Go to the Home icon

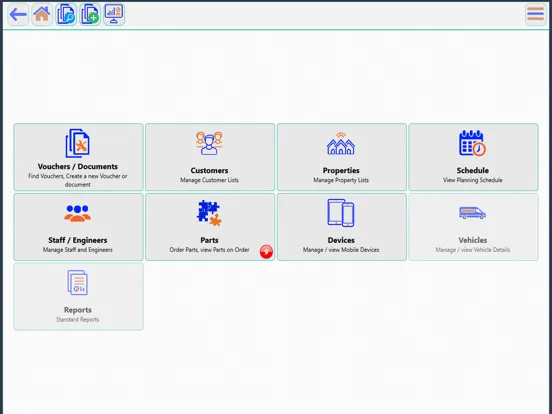point(42,14)
